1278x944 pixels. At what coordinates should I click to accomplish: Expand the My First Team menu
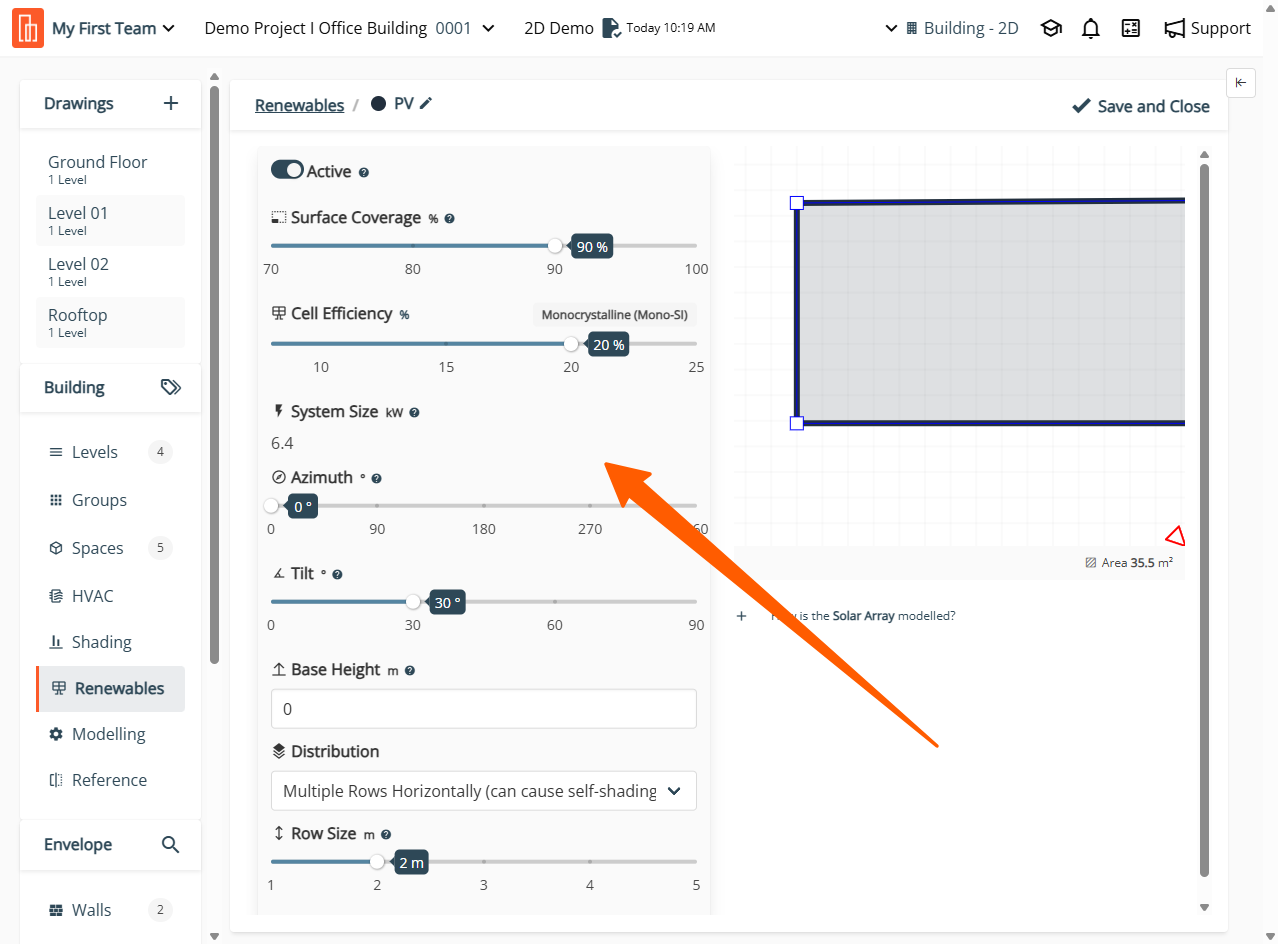[113, 29]
